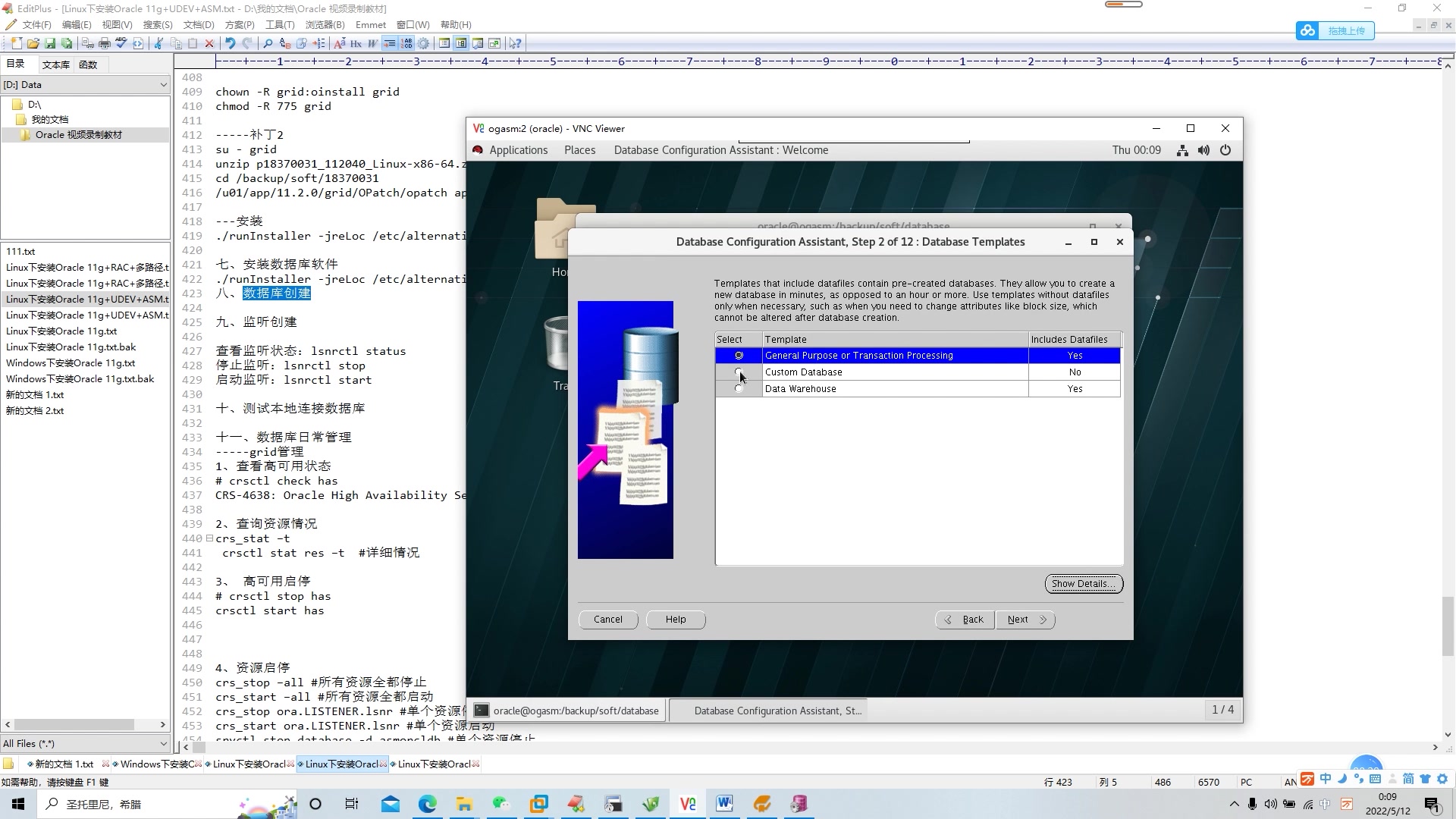Open Word from the taskbar
The image size is (1456, 819).
click(724, 804)
